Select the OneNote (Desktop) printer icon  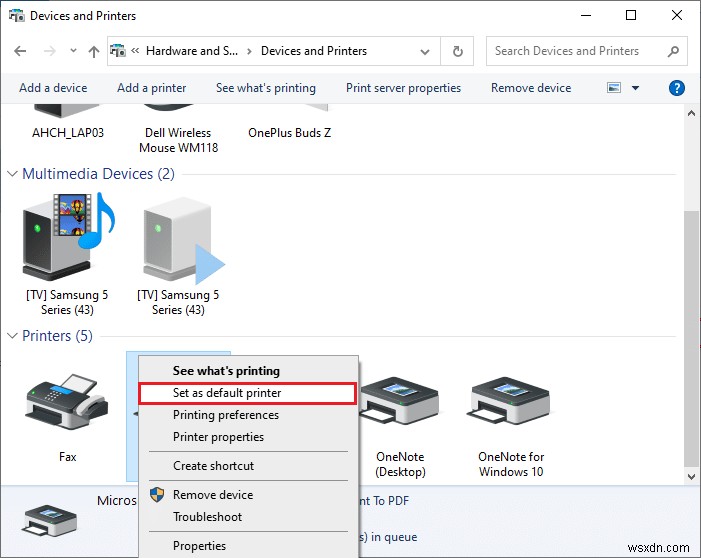[x=399, y=401]
